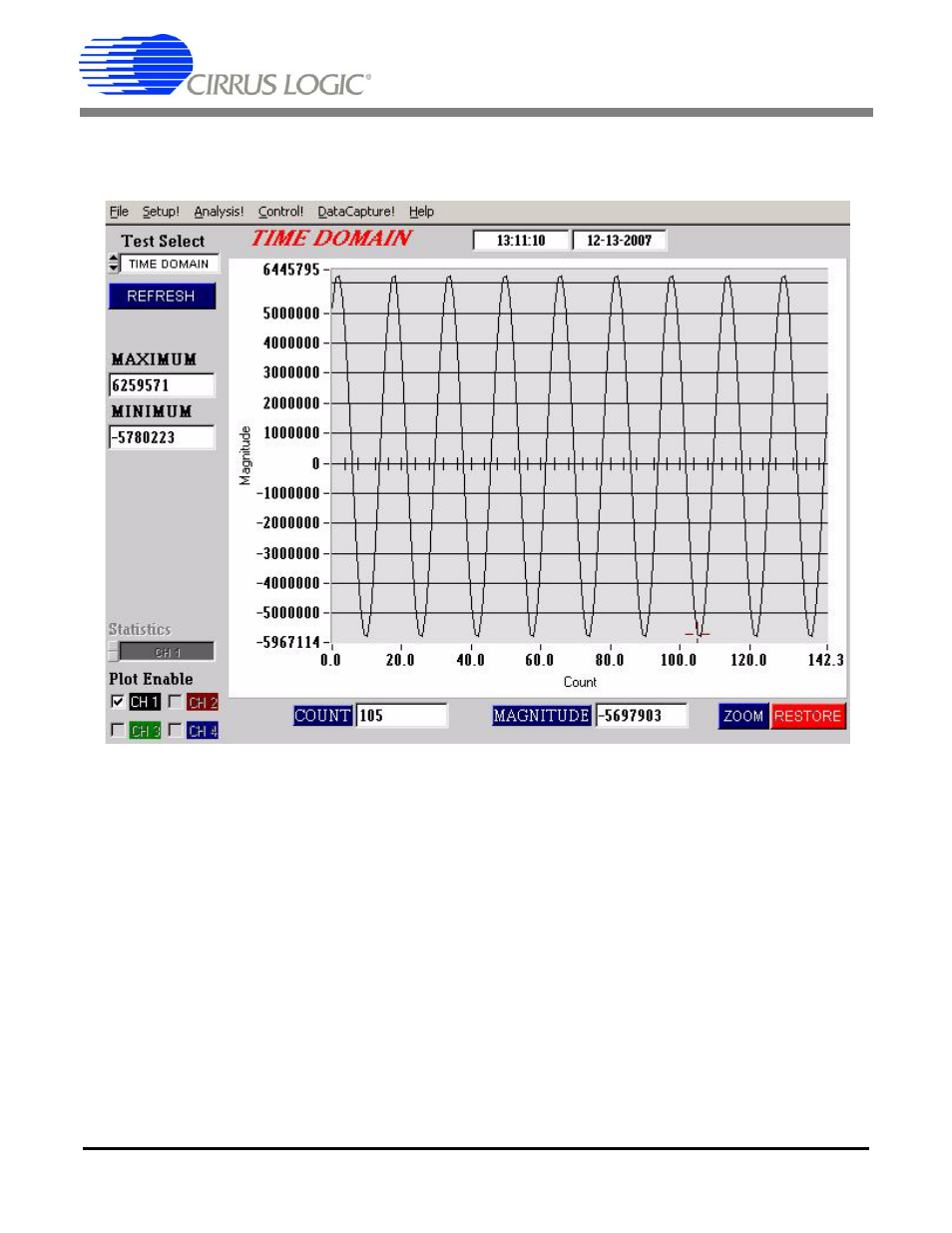
Task: Enable the CH 4 plot checkbox
Action: [175, 730]
